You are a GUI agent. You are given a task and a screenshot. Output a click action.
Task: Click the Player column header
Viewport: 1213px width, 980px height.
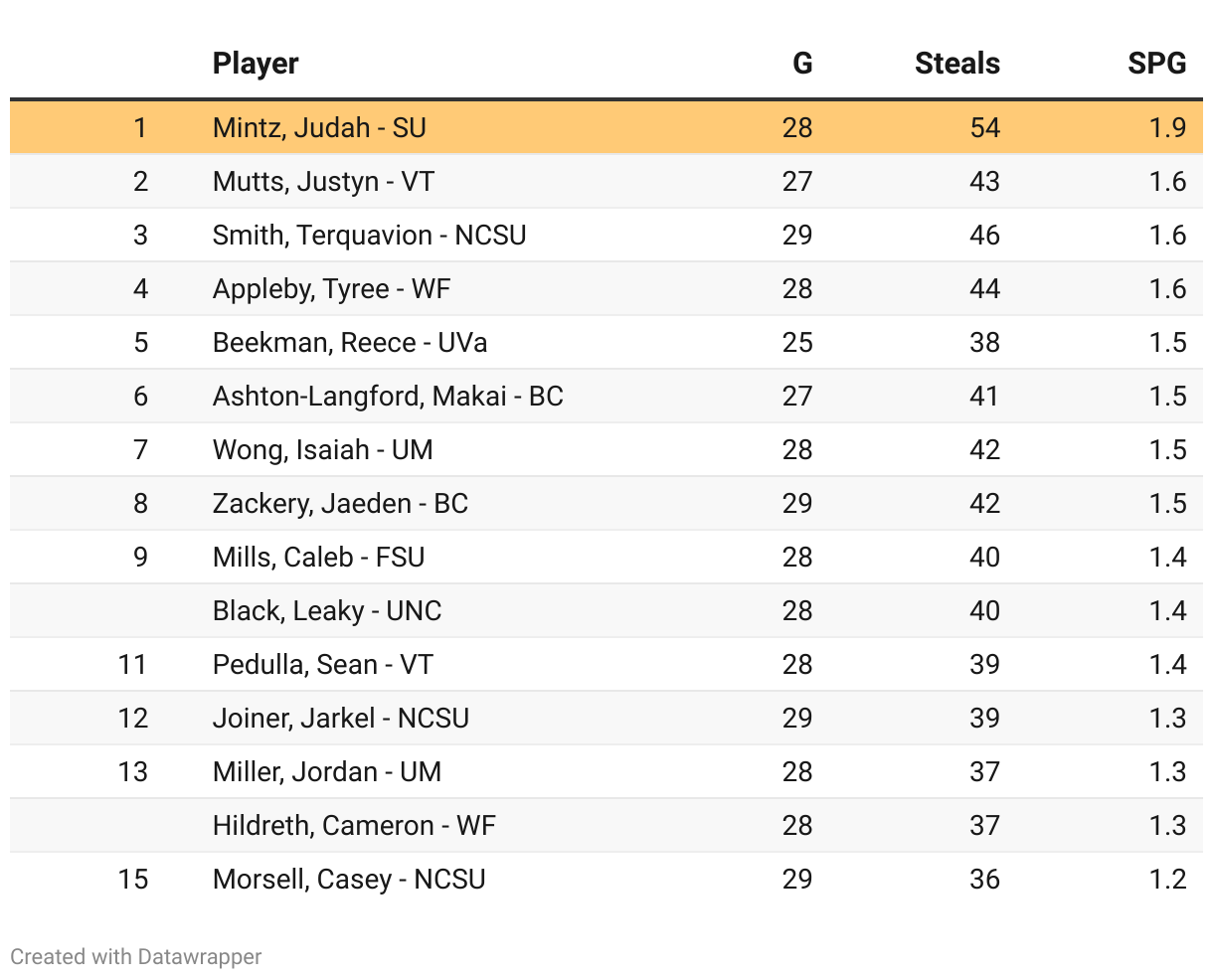[256, 64]
